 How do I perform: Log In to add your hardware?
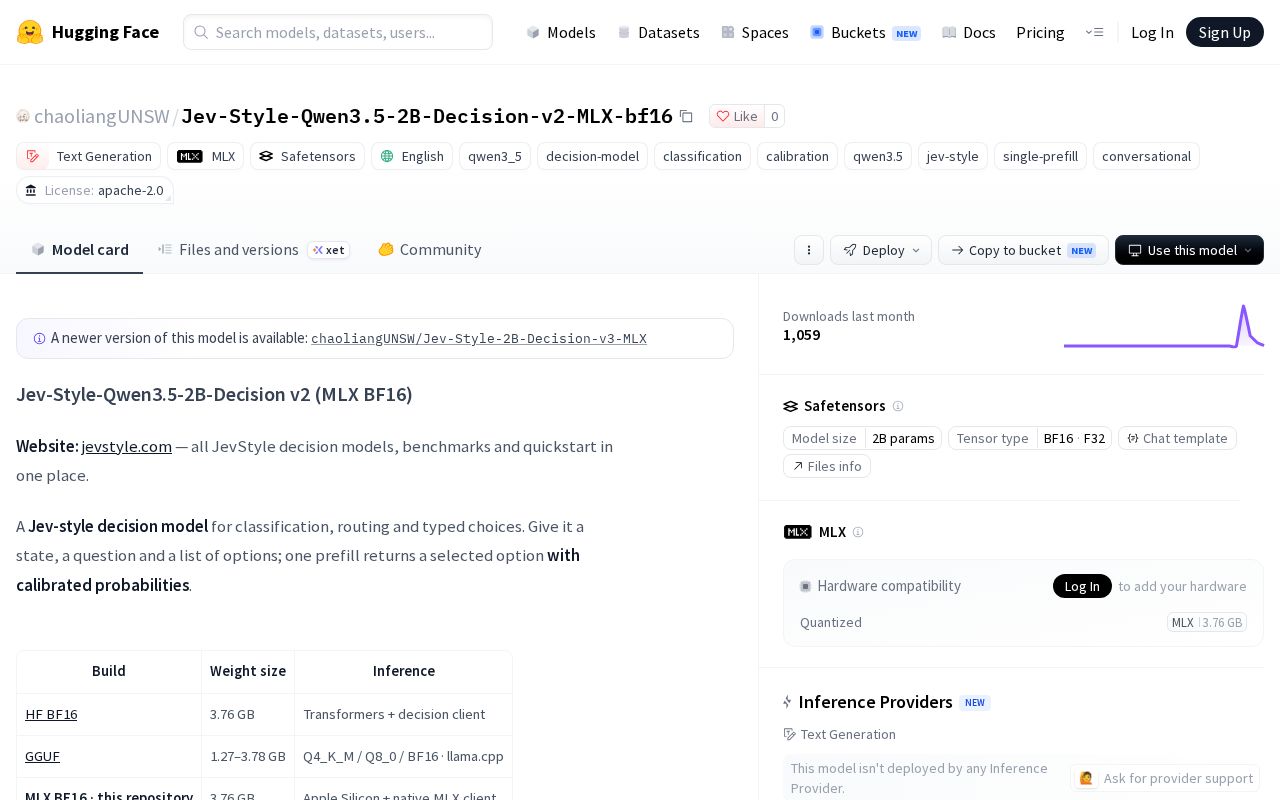pos(1082,586)
